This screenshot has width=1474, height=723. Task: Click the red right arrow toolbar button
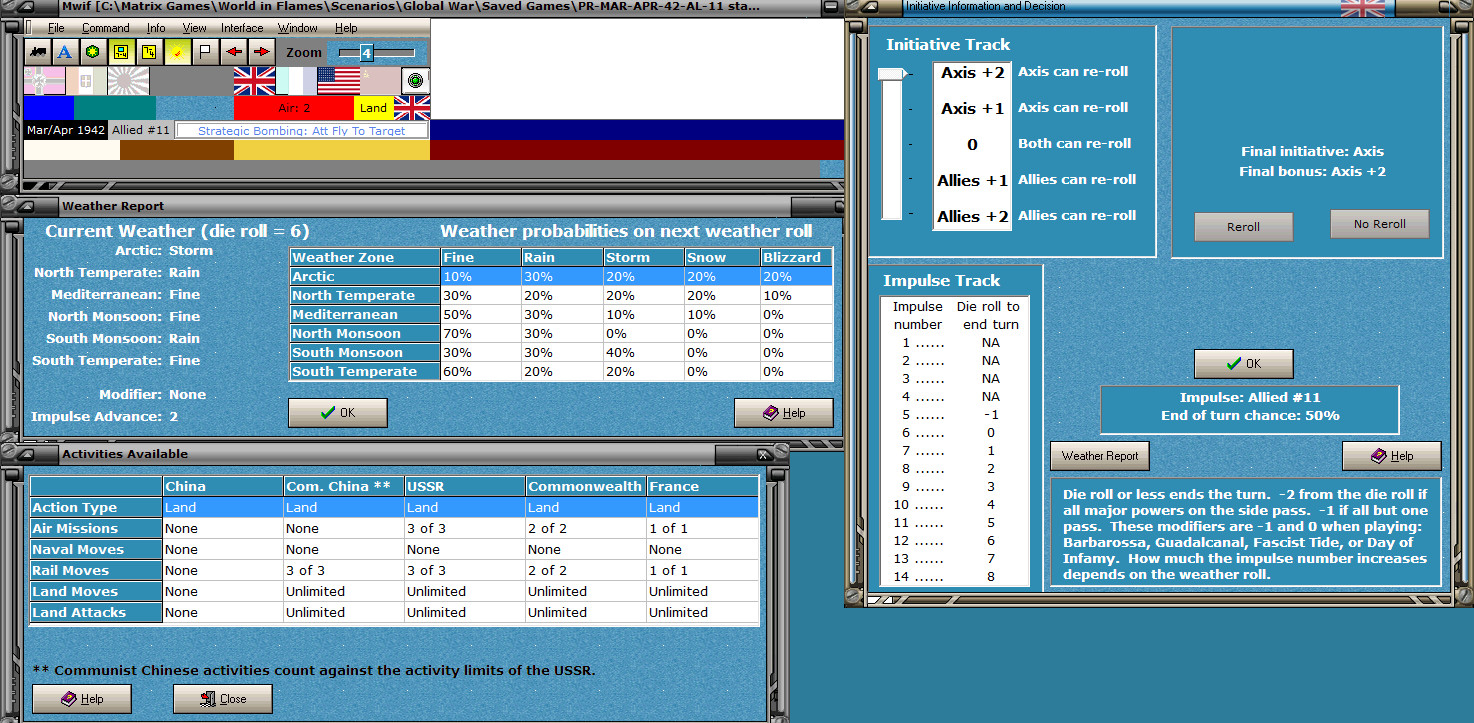[261, 52]
